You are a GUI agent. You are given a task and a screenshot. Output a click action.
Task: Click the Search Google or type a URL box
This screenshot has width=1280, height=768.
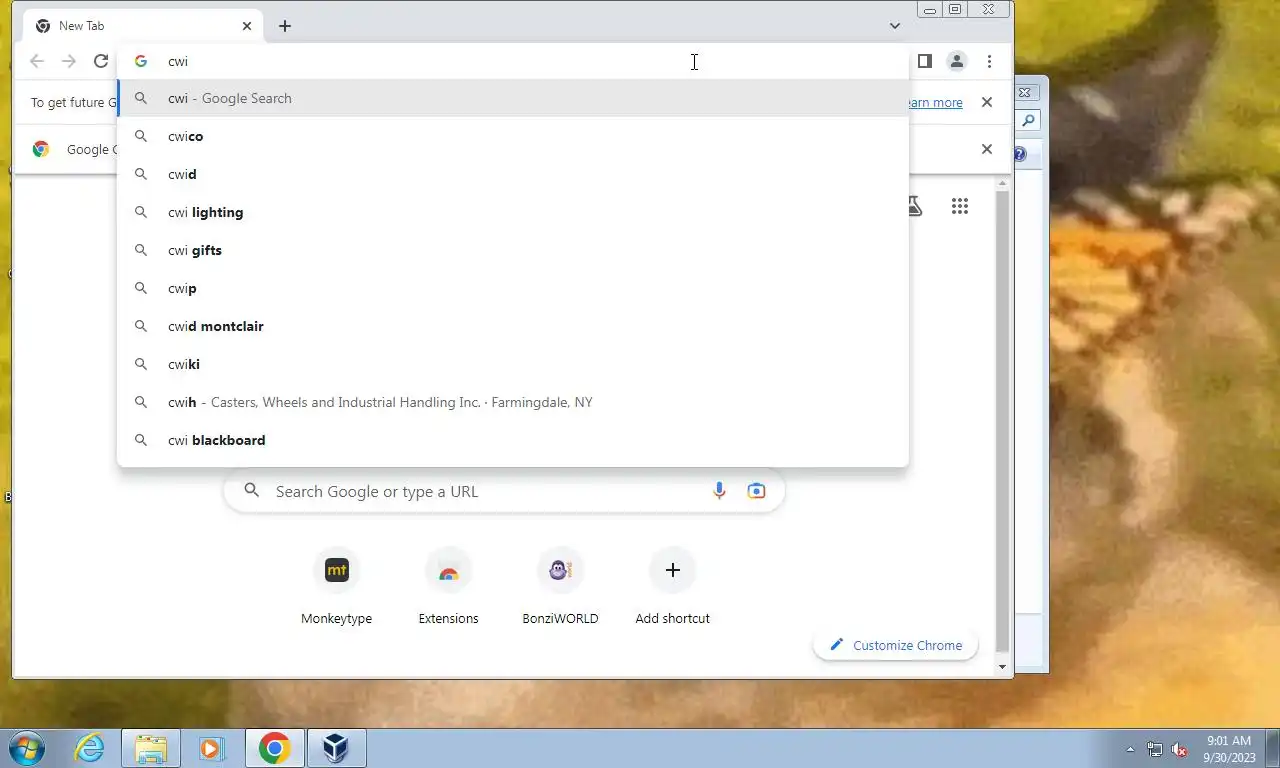click(x=504, y=491)
